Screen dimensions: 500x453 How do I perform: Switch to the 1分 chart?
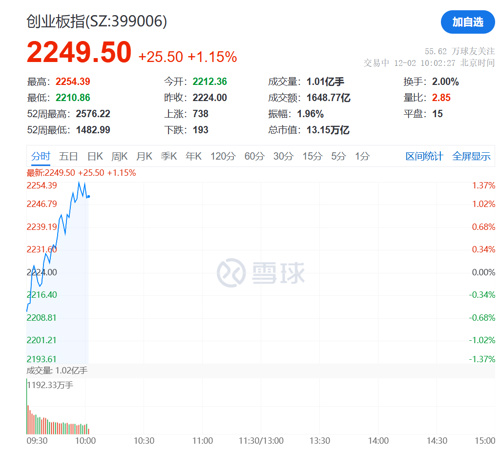pos(362,156)
